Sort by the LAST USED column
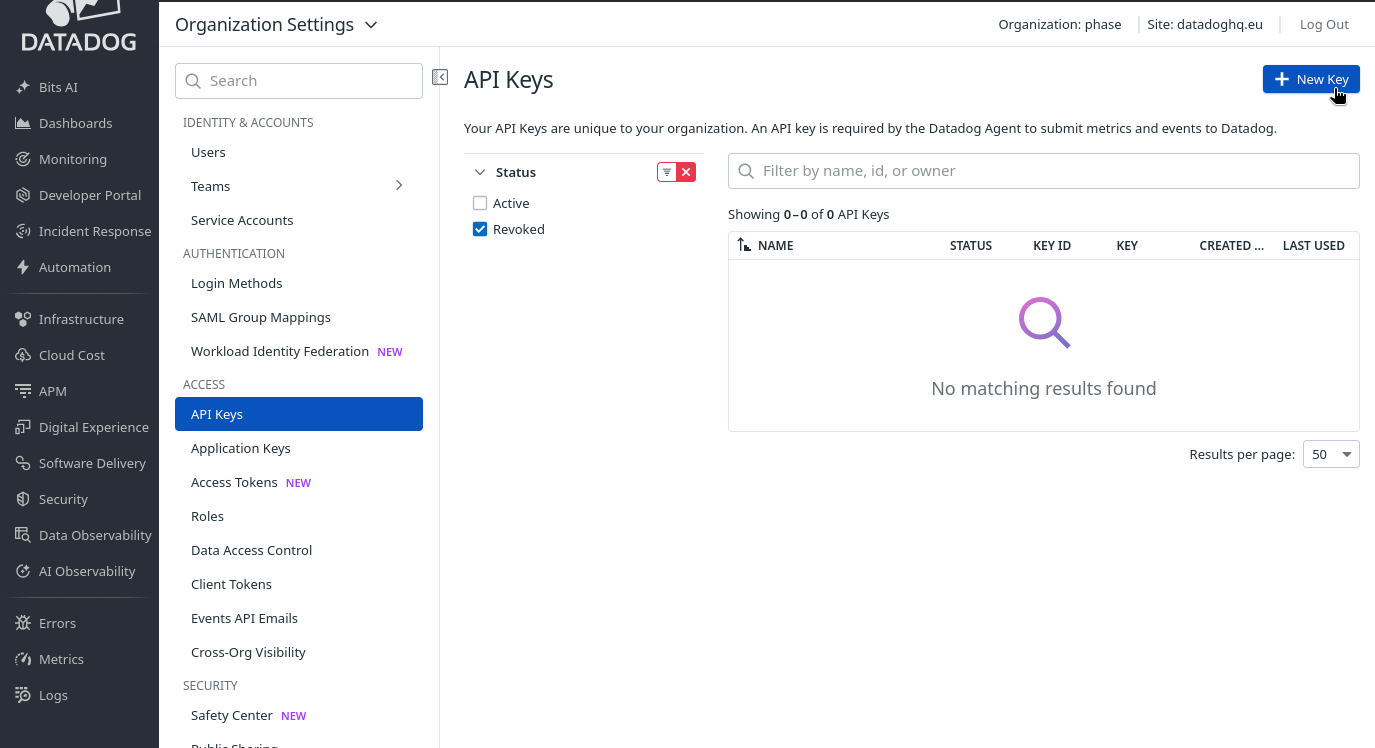The height and width of the screenshot is (748, 1375). pos(1314,245)
